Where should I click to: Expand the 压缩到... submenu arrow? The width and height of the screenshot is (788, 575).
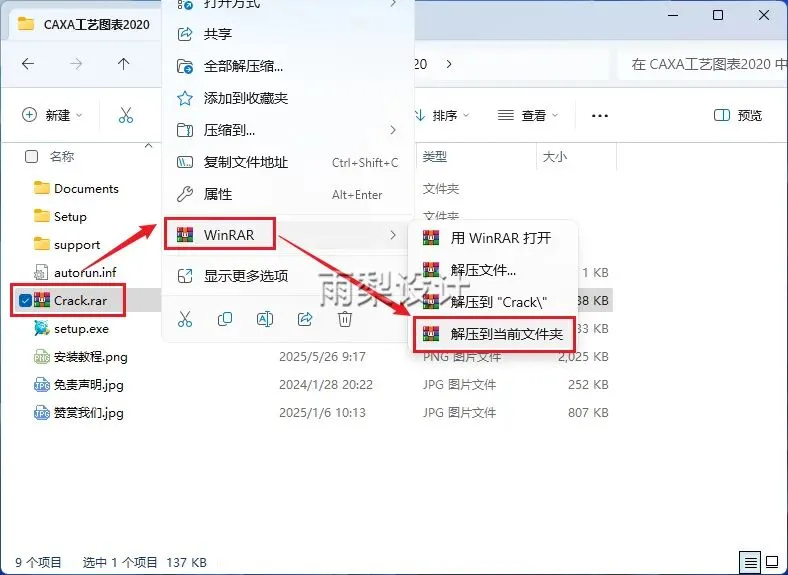point(393,130)
